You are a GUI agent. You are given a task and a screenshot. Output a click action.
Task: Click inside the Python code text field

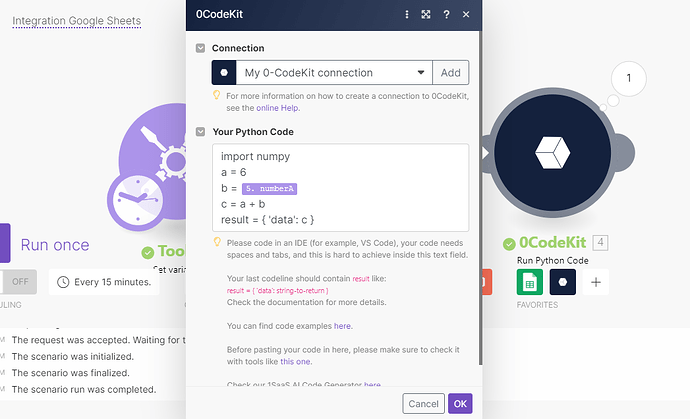[x=340, y=188]
